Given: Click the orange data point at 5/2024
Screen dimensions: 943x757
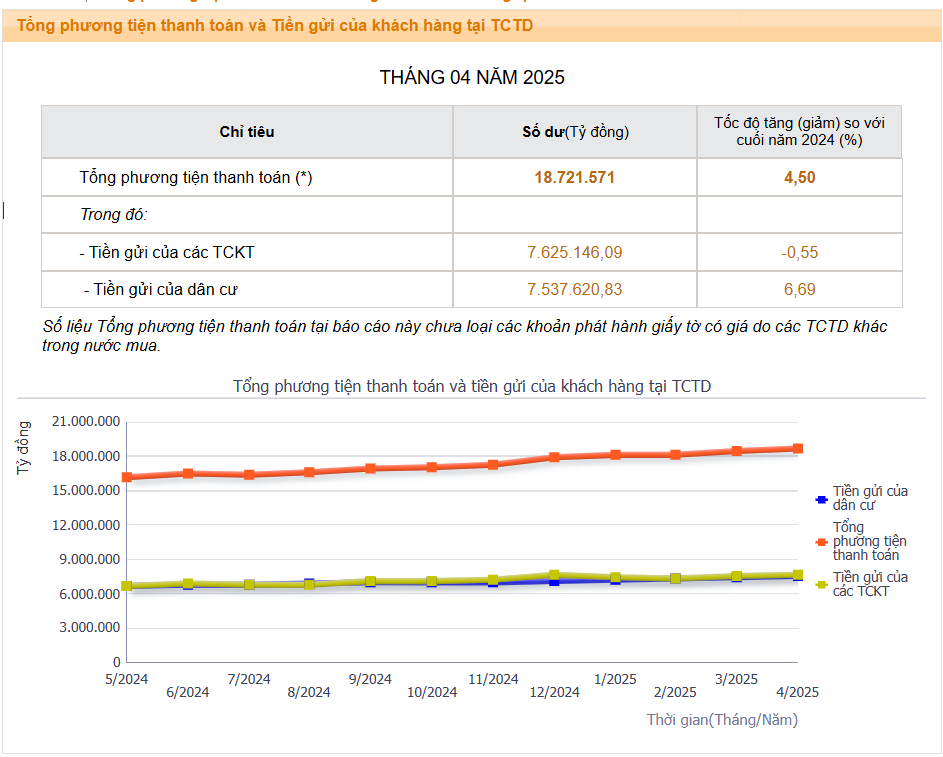Looking at the screenshot, I should click(127, 477).
